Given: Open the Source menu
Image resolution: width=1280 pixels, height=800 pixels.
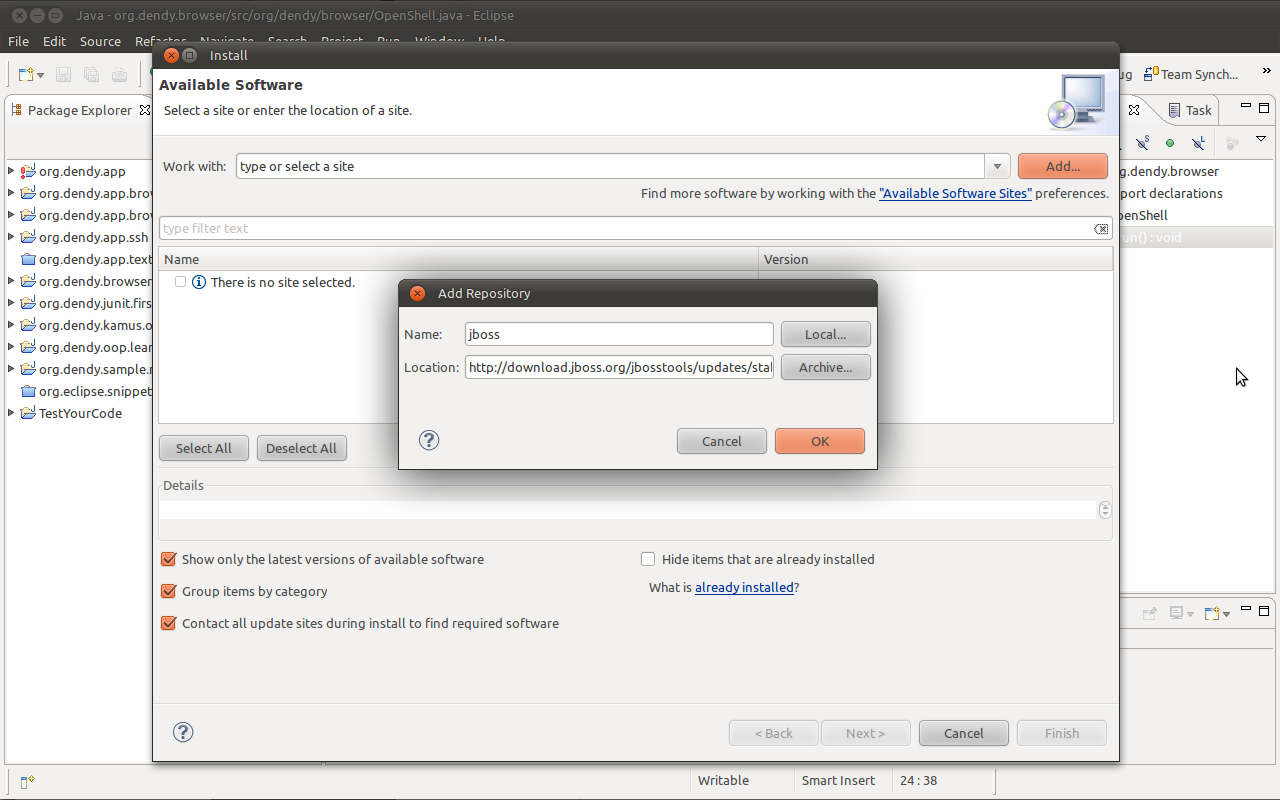Looking at the screenshot, I should (x=100, y=41).
